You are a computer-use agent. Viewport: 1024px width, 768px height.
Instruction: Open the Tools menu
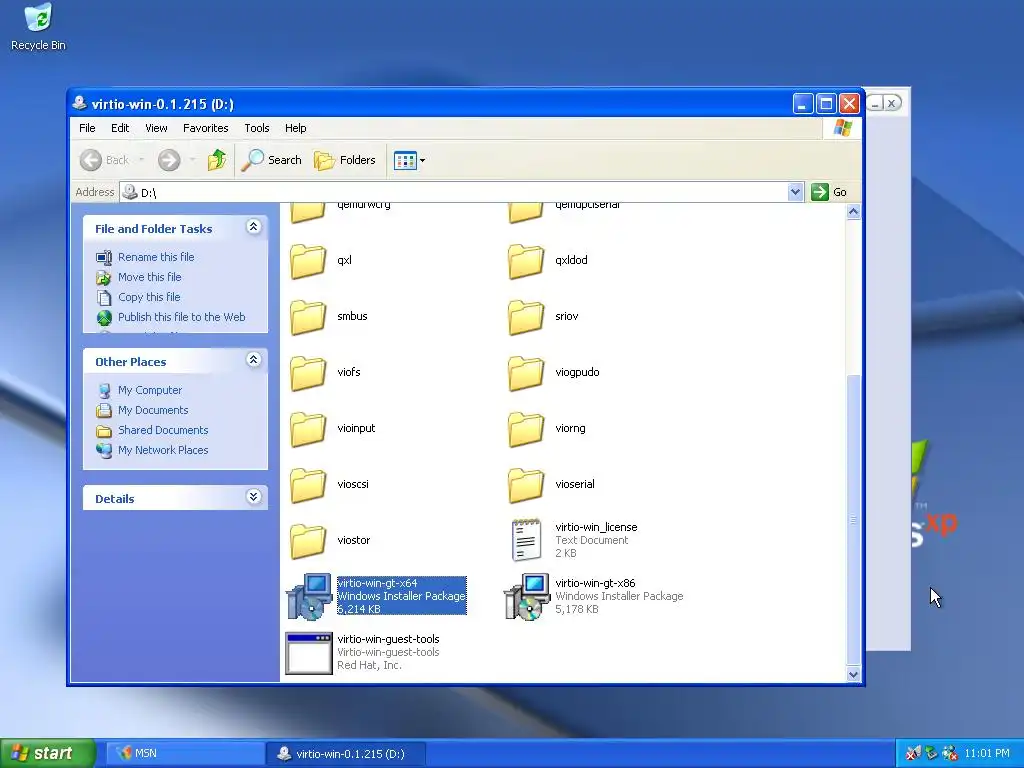click(257, 128)
